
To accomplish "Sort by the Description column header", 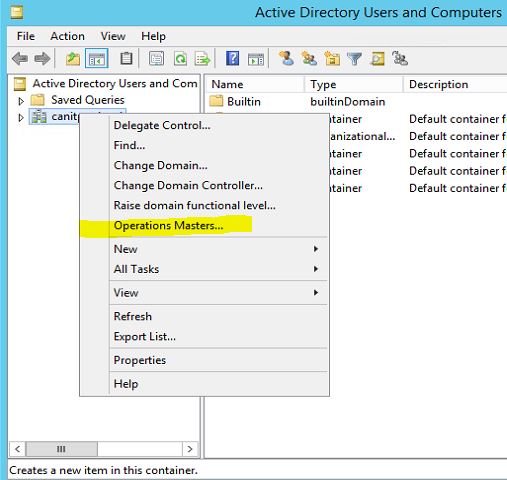I will tap(455, 84).
